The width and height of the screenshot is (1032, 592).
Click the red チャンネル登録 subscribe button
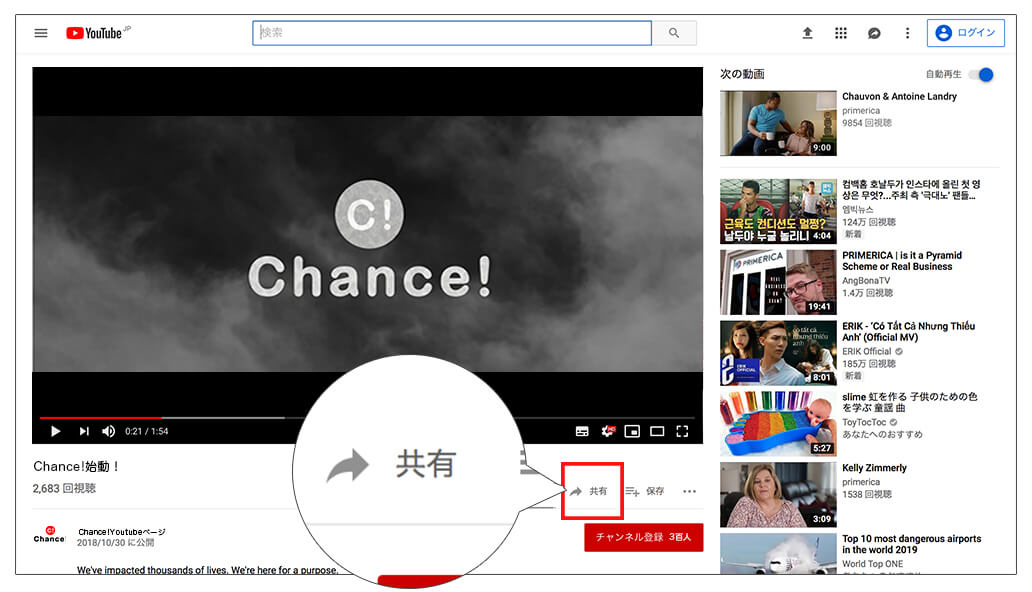[x=643, y=537]
